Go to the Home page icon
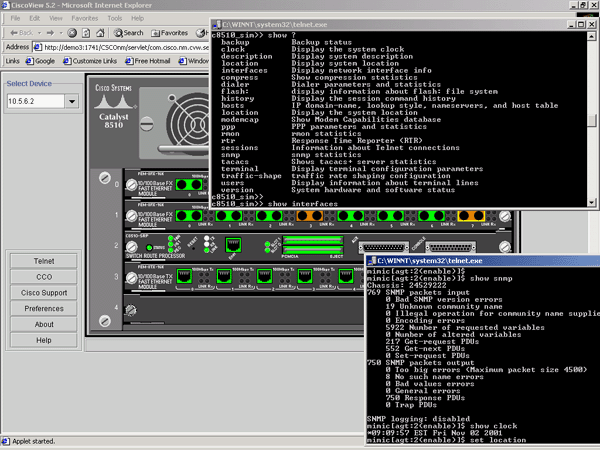The image size is (600, 450). coord(100,33)
